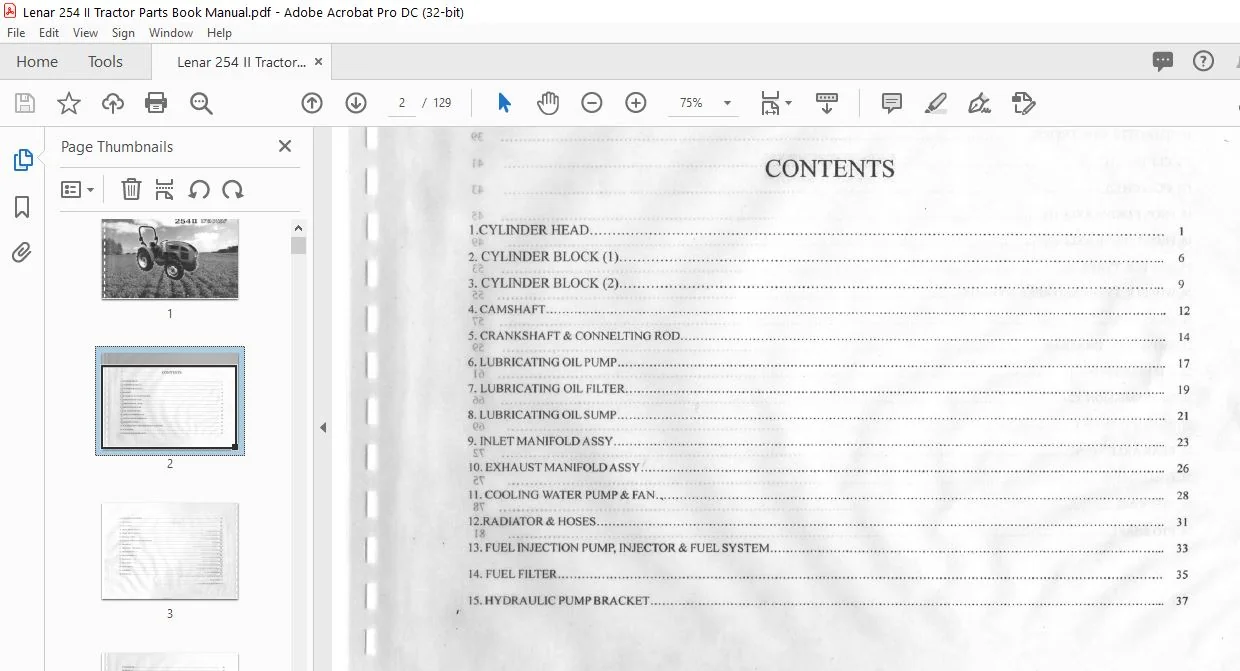Image resolution: width=1240 pixels, height=671 pixels.
Task: Switch to the Tools tab
Action: tap(105, 62)
